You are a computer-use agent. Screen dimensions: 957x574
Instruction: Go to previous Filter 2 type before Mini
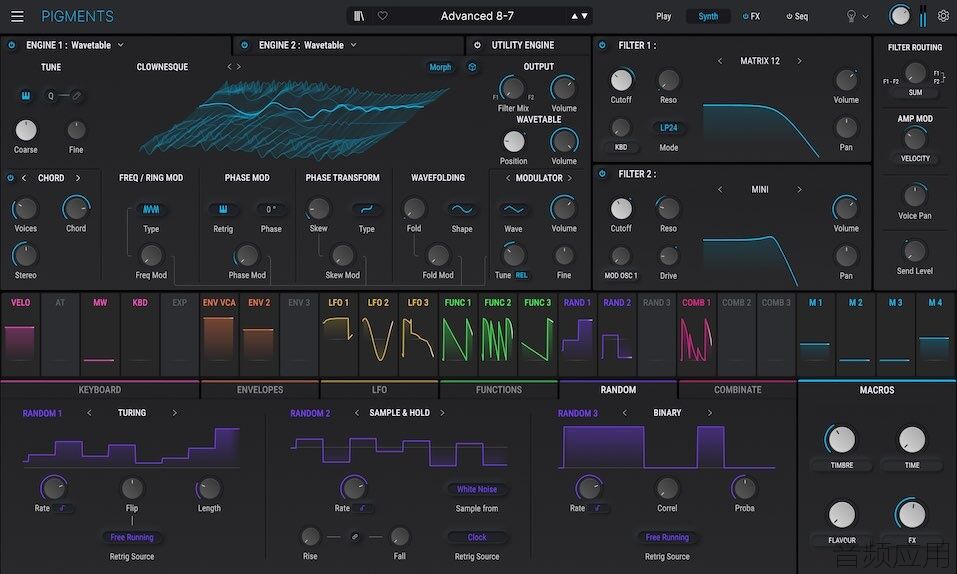tap(720, 190)
